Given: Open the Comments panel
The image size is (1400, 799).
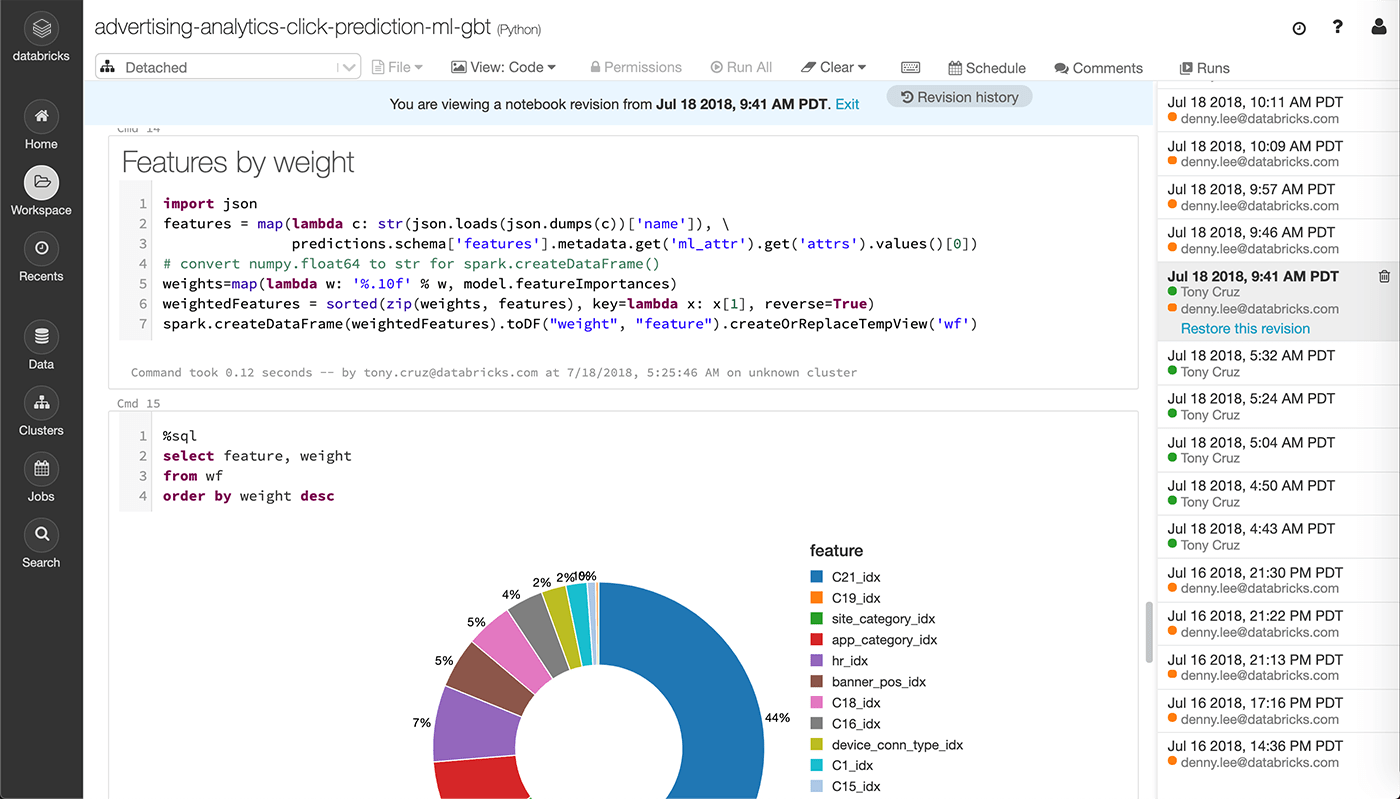Looking at the screenshot, I should pyautogui.click(x=1098, y=68).
